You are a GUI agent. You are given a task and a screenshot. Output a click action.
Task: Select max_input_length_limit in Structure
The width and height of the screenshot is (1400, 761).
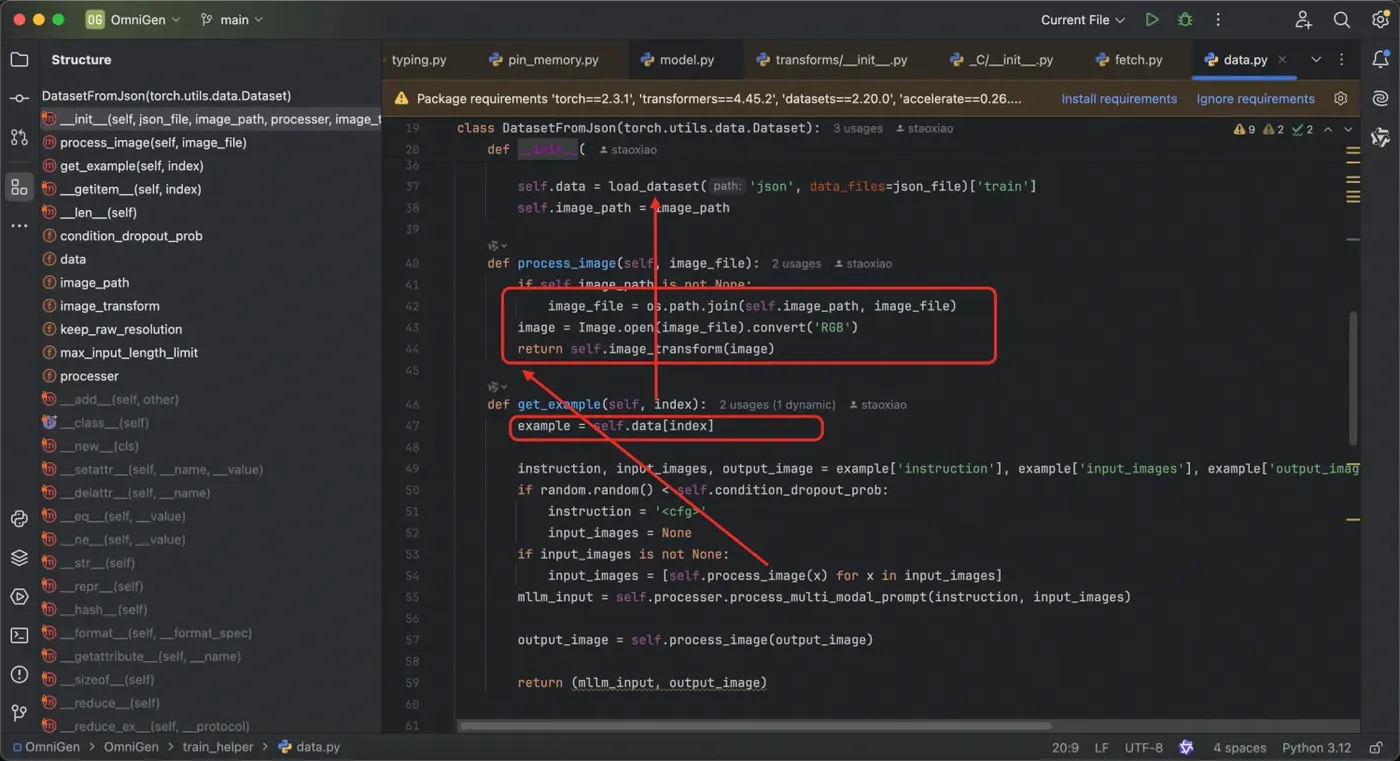129,353
